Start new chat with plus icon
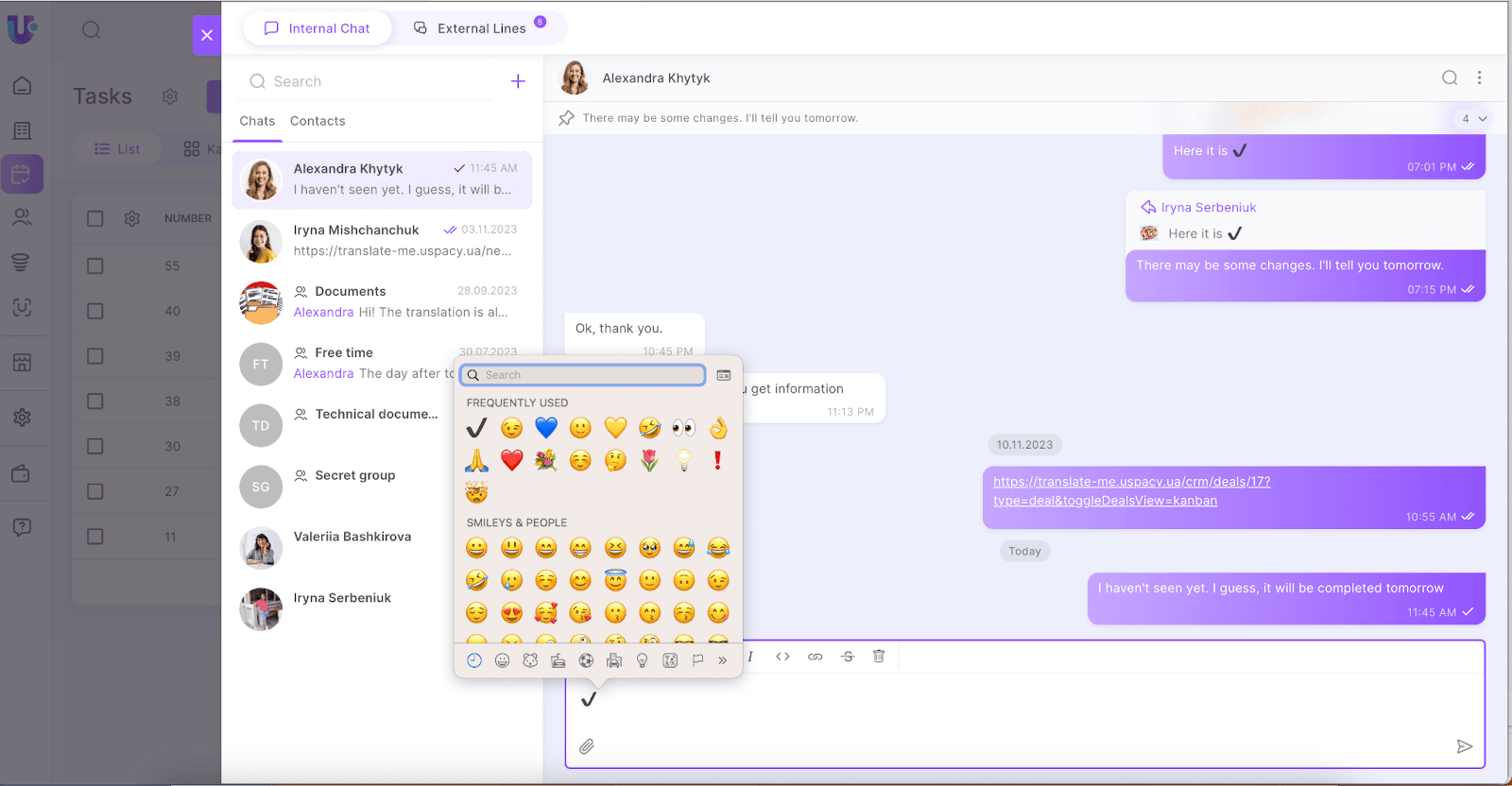Screen dimensions: 1512x786 518,81
